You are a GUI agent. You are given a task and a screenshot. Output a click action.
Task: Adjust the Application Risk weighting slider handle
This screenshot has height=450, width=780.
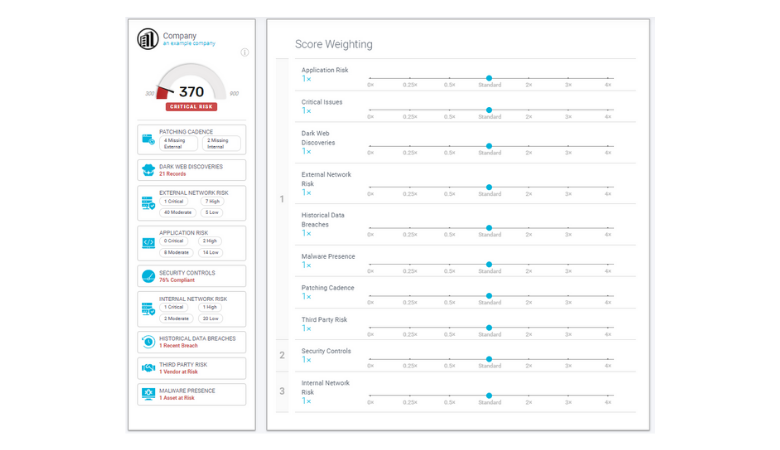tap(489, 78)
